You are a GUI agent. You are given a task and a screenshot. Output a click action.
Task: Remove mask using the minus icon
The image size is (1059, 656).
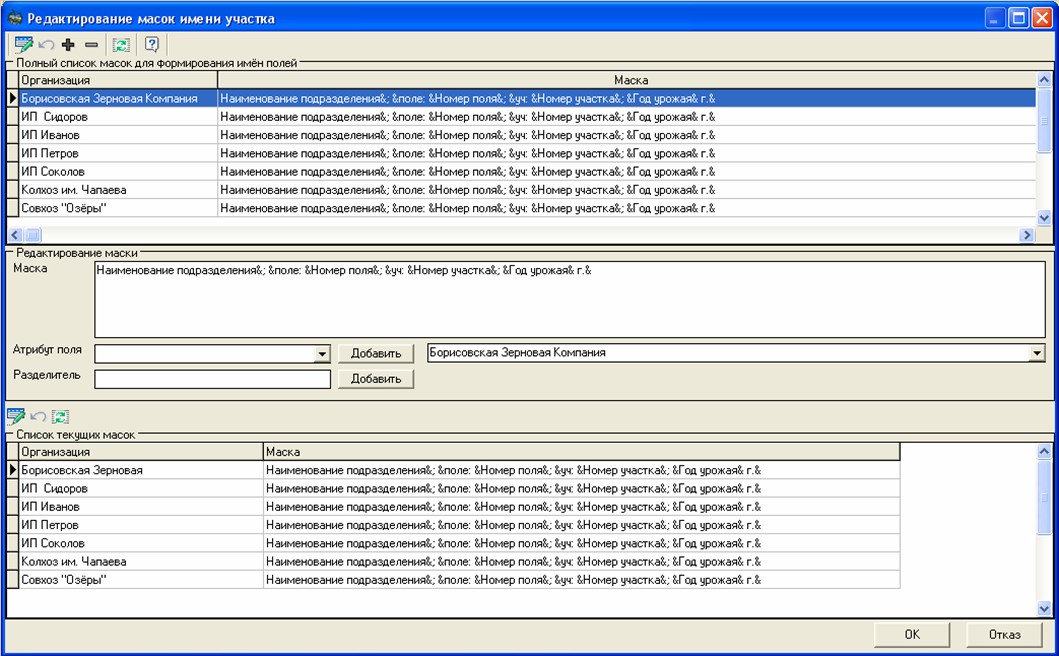(x=91, y=45)
